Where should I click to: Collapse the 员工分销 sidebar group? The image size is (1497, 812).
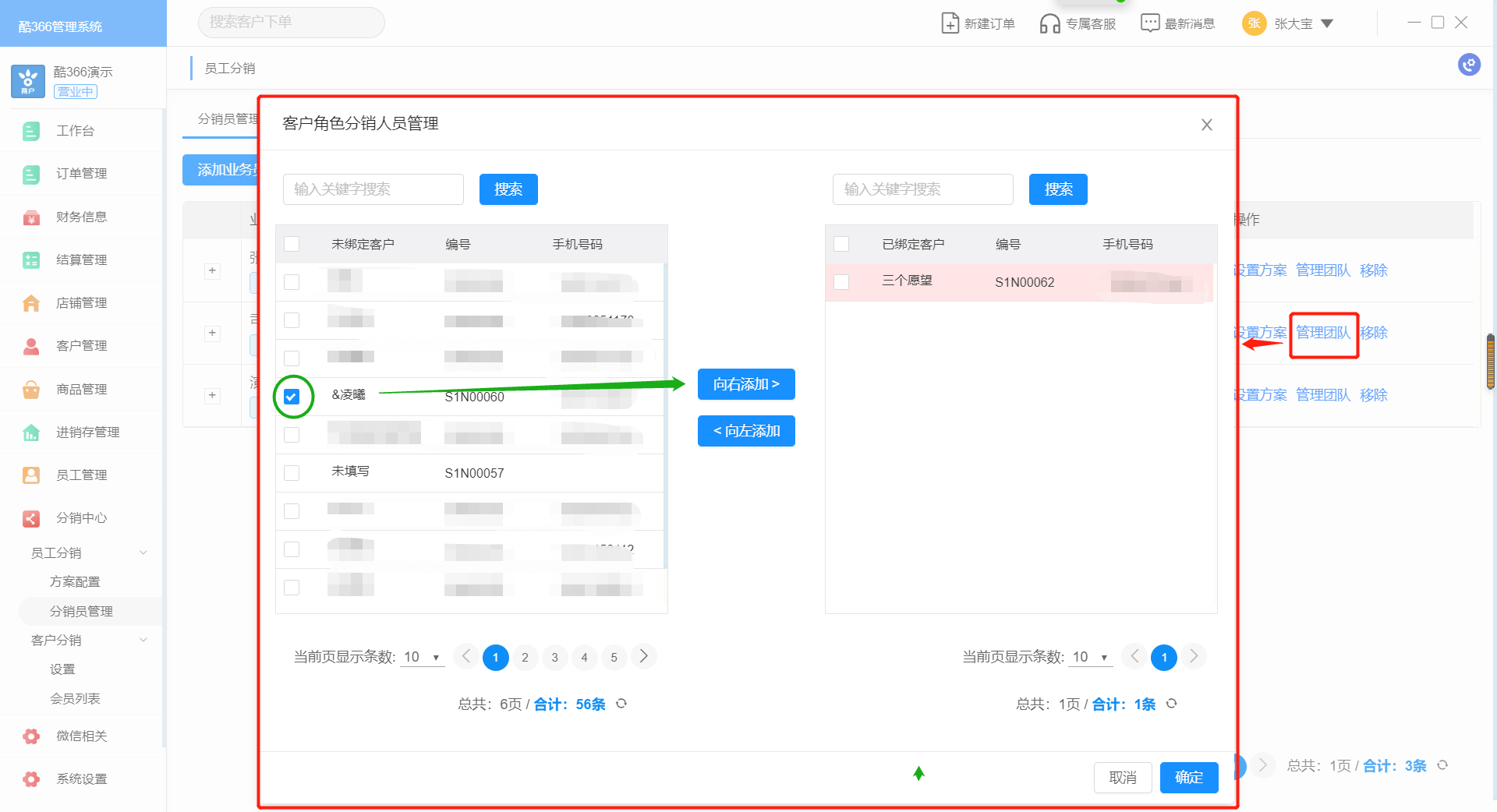[x=143, y=553]
